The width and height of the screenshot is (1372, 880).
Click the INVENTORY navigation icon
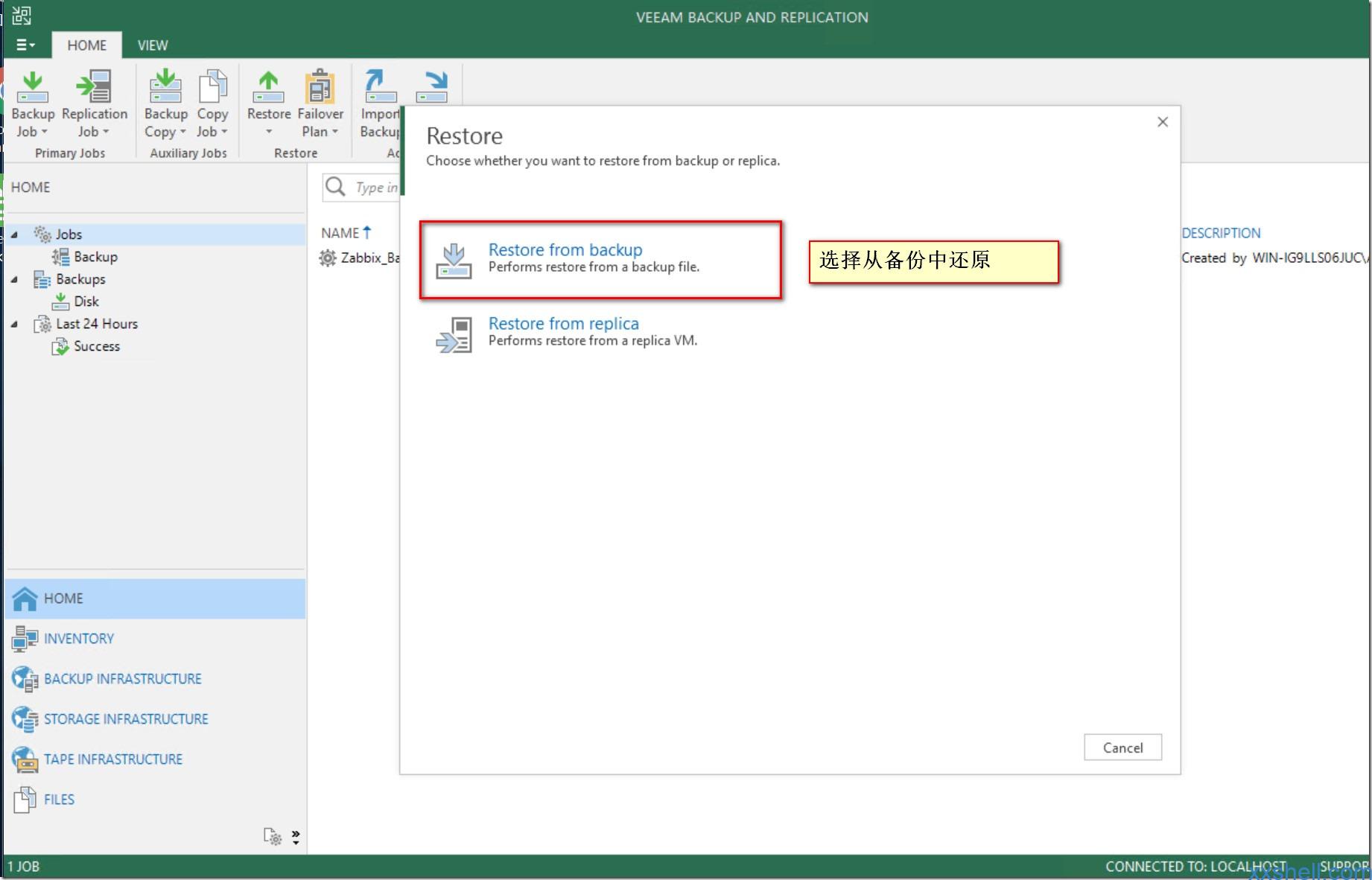click(x=25, y=639)
